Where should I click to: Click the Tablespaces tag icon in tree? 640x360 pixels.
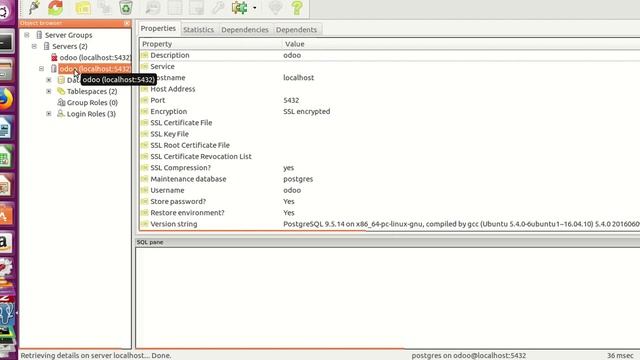[61, 91]
